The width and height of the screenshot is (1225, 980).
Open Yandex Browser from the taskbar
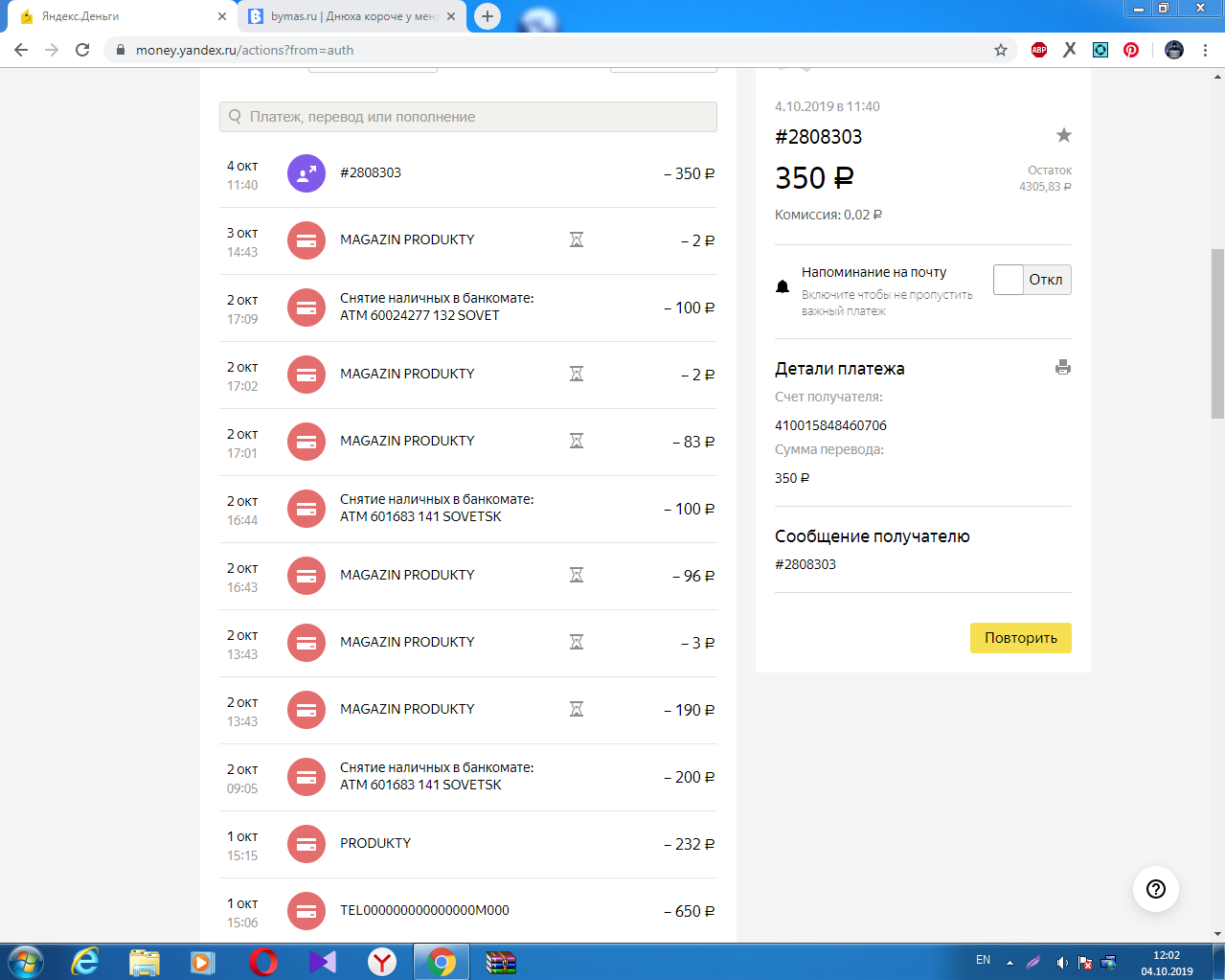[x=382, y=961]
